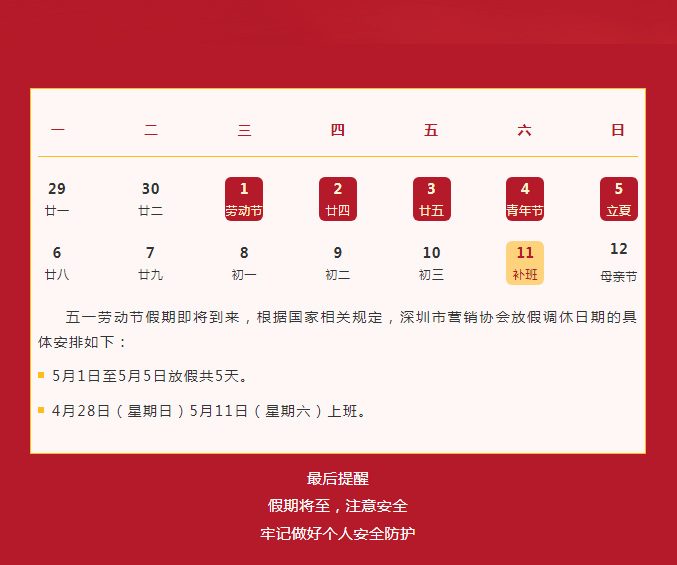Click the 日 weekday column header

[x=618, y=130]
